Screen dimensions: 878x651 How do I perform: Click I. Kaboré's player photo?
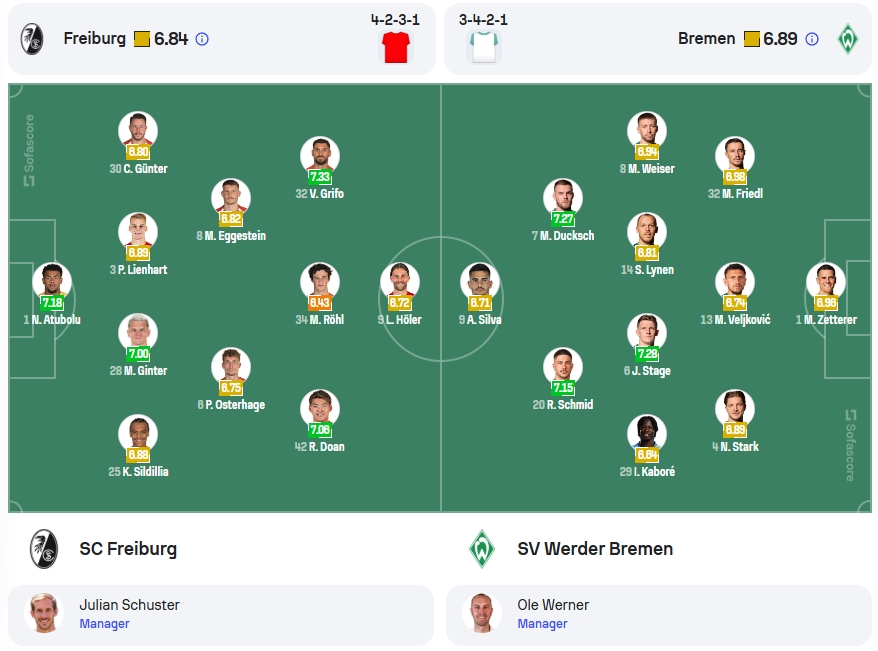pos(647,433)
